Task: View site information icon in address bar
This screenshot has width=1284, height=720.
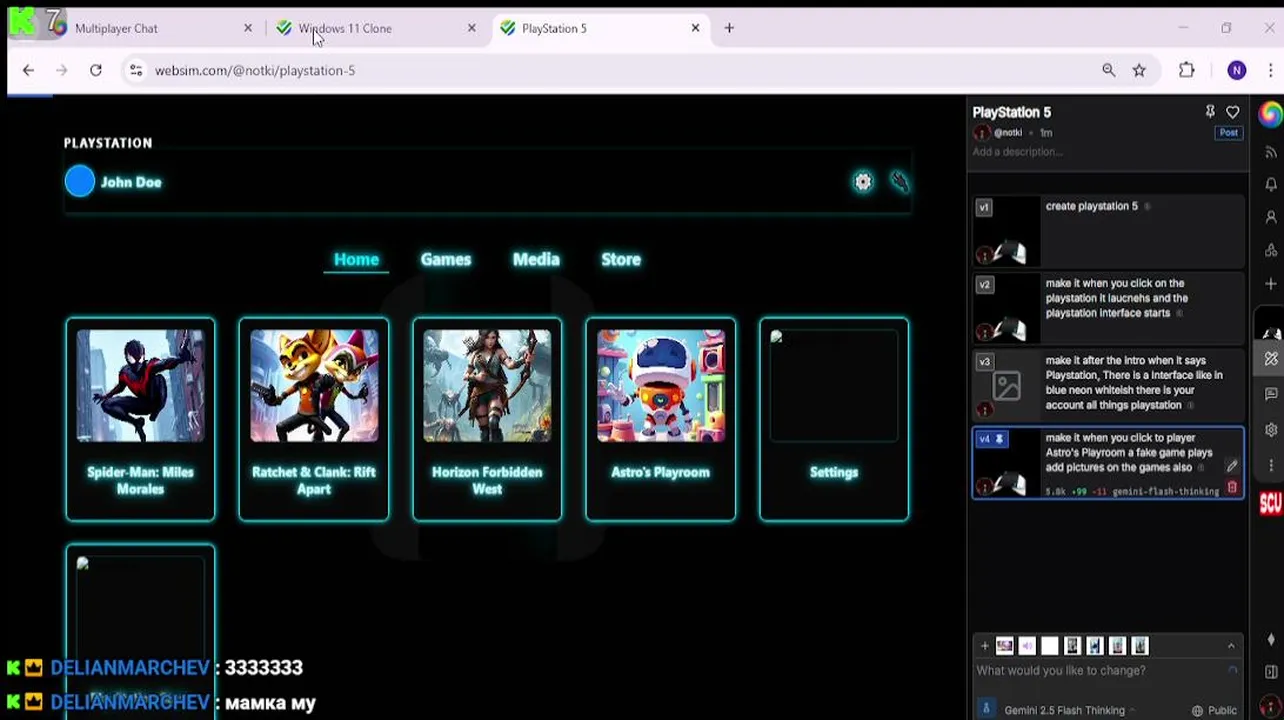Action: click(136, 70)
